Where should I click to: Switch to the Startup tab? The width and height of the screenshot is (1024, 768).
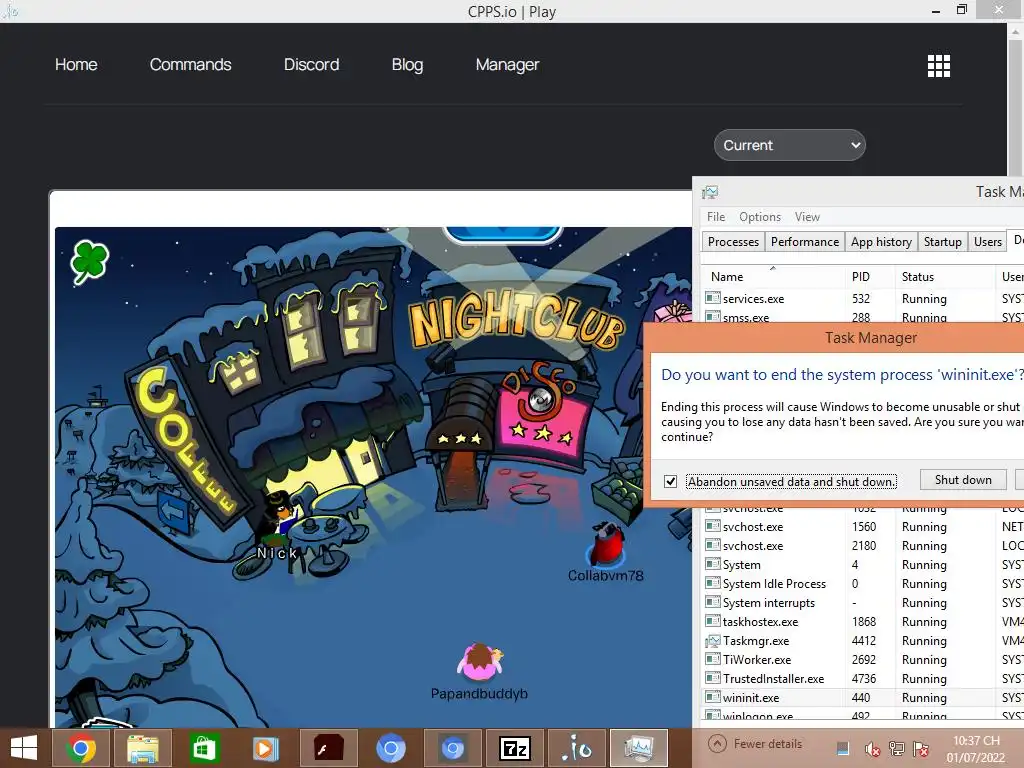(942, 242)
